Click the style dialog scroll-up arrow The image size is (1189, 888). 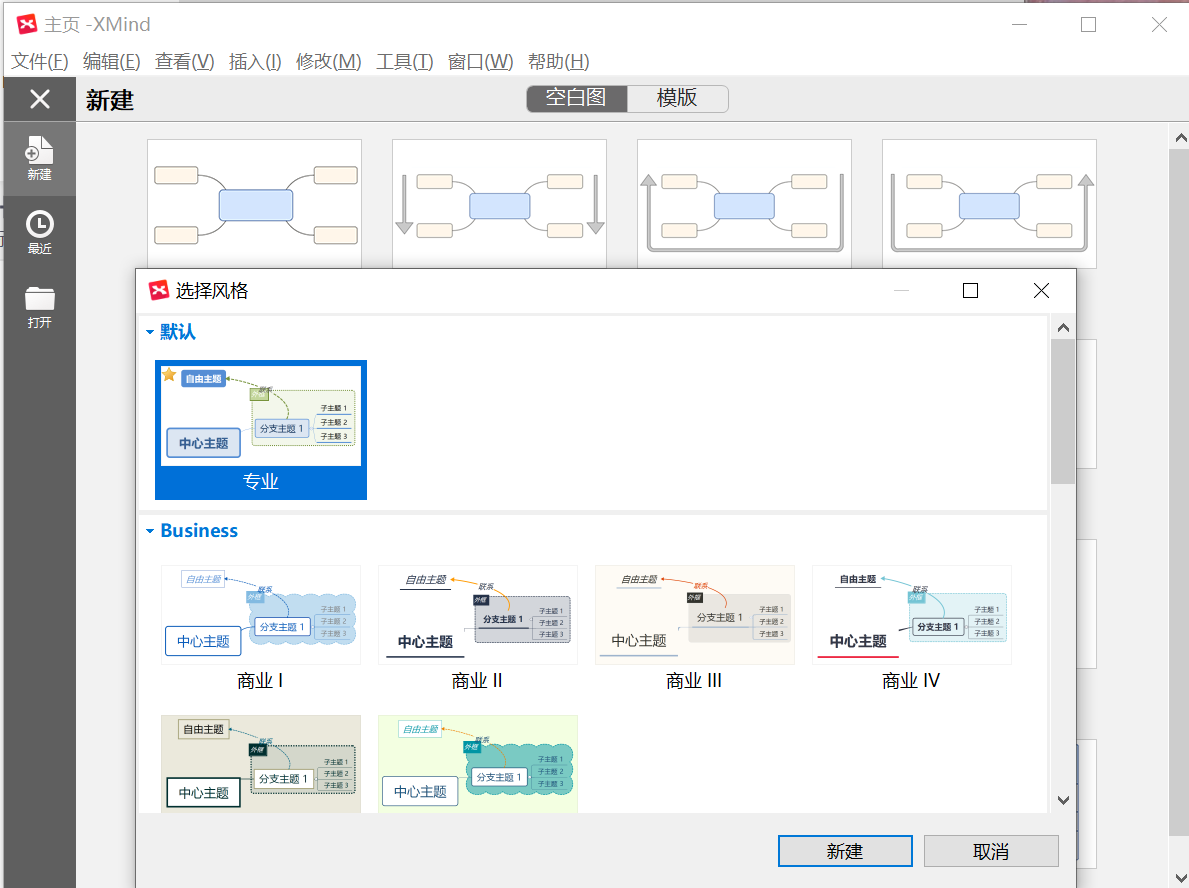(1063, 328)
